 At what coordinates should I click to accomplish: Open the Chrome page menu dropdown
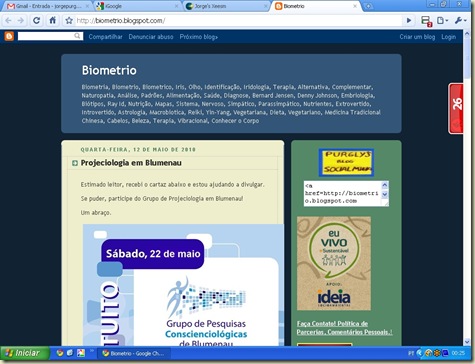click(x=442, y=21)
